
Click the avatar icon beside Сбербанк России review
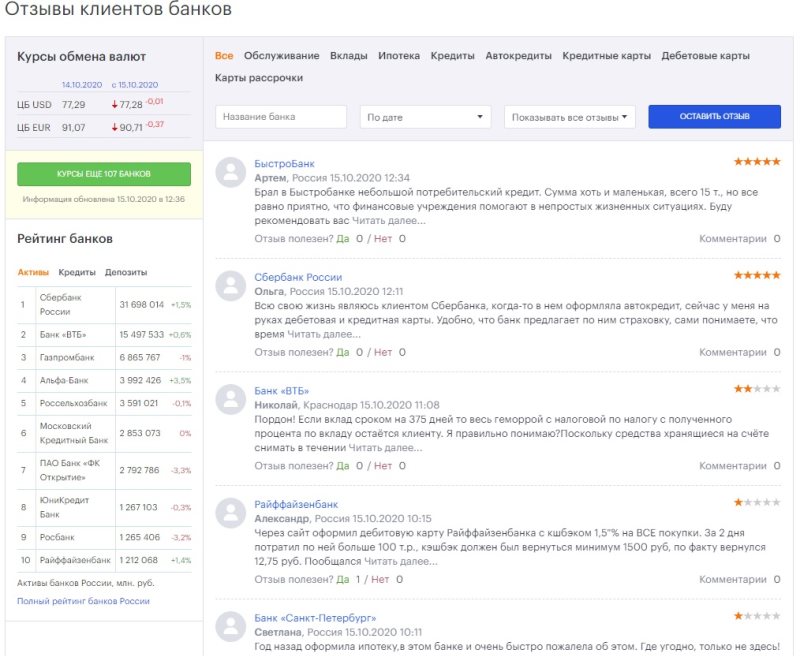231,286
